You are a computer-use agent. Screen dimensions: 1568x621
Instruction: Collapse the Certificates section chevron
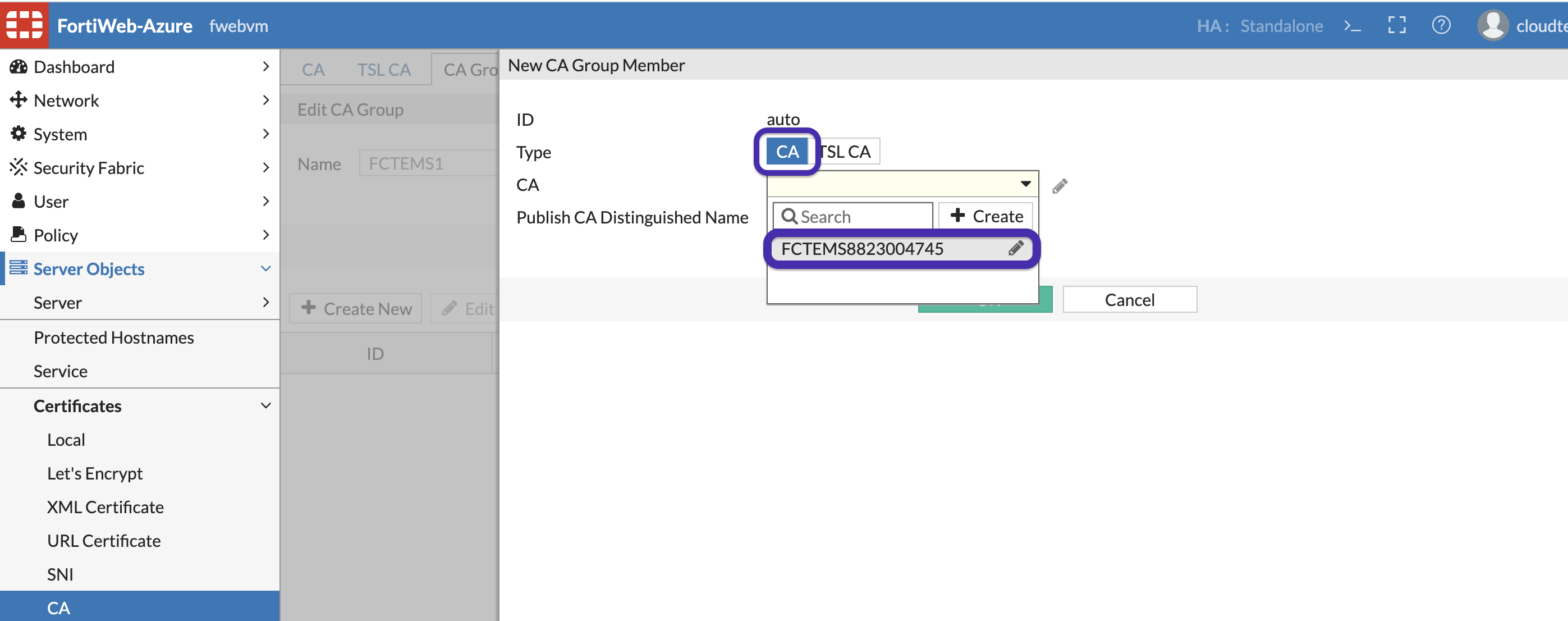pos(265,405)
